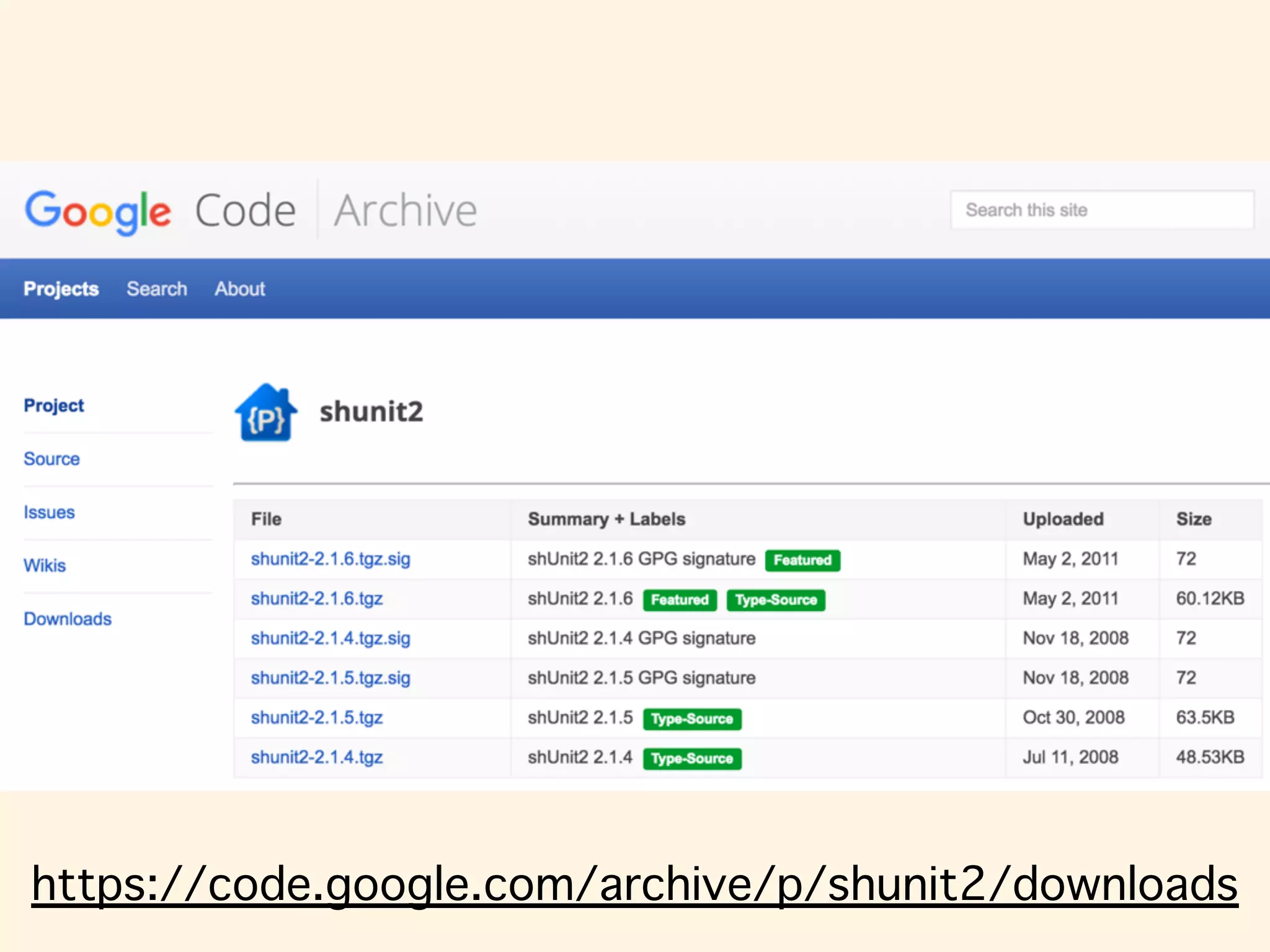Open the Source sidebar link

pyautogui.click(x=51, y=459)
